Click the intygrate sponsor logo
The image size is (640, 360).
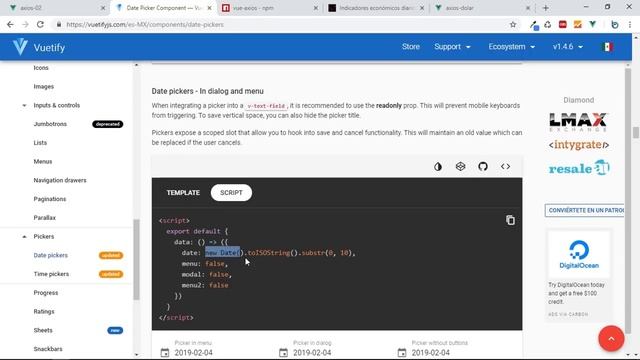point(579,145)
